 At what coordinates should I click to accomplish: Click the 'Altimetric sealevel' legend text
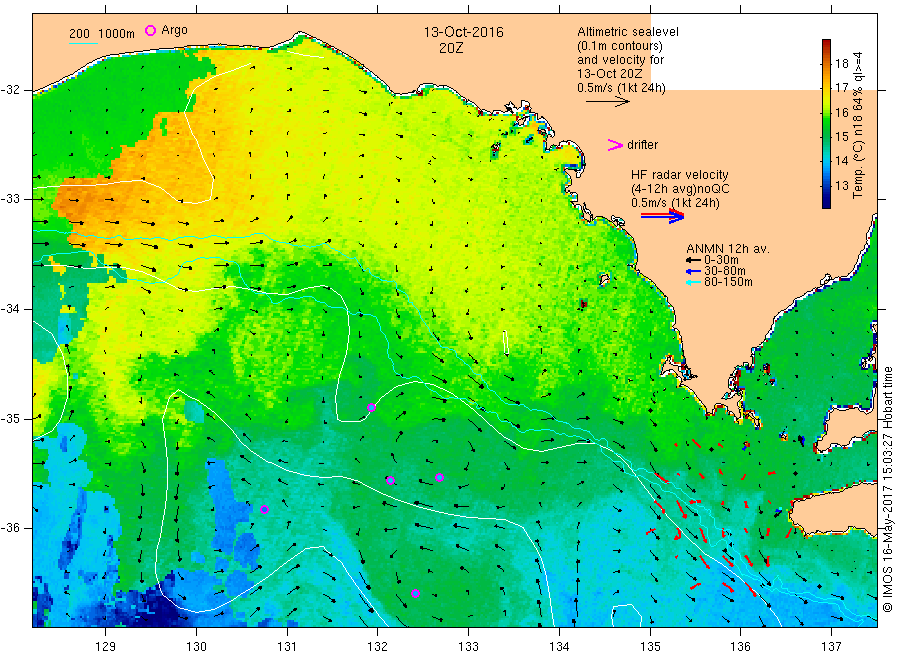point(628,32)
